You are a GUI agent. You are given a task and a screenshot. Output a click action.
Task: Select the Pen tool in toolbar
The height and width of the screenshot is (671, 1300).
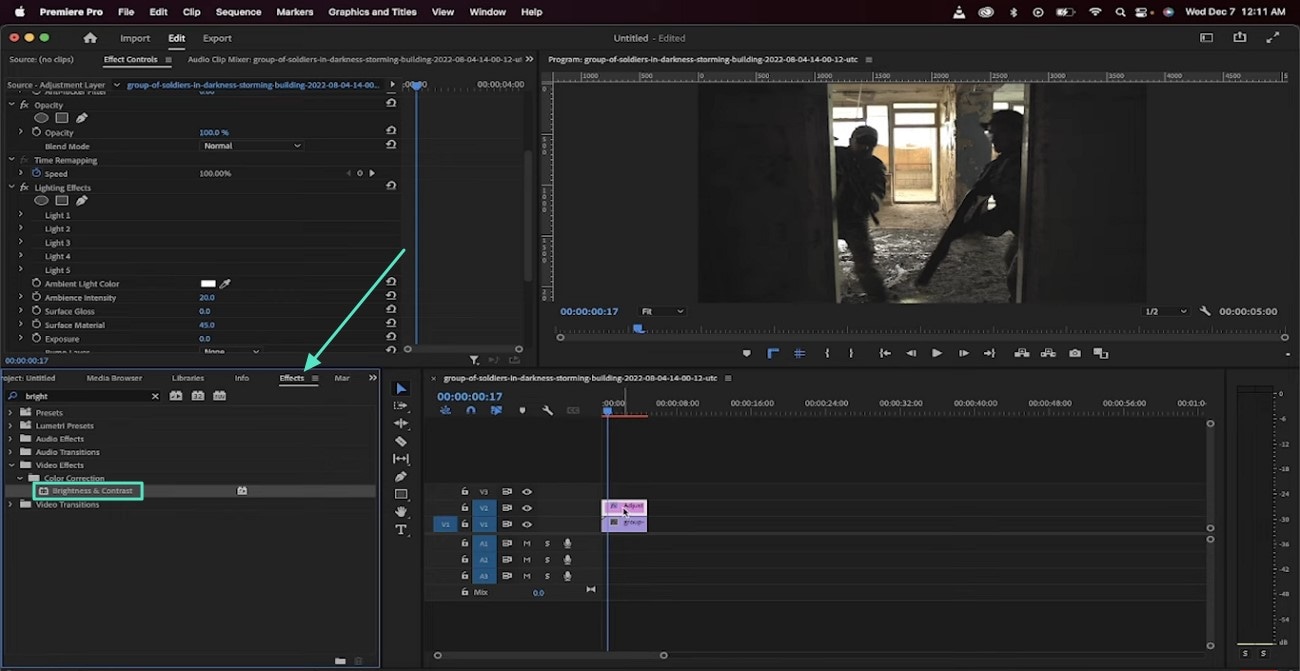tap(401, 476)
